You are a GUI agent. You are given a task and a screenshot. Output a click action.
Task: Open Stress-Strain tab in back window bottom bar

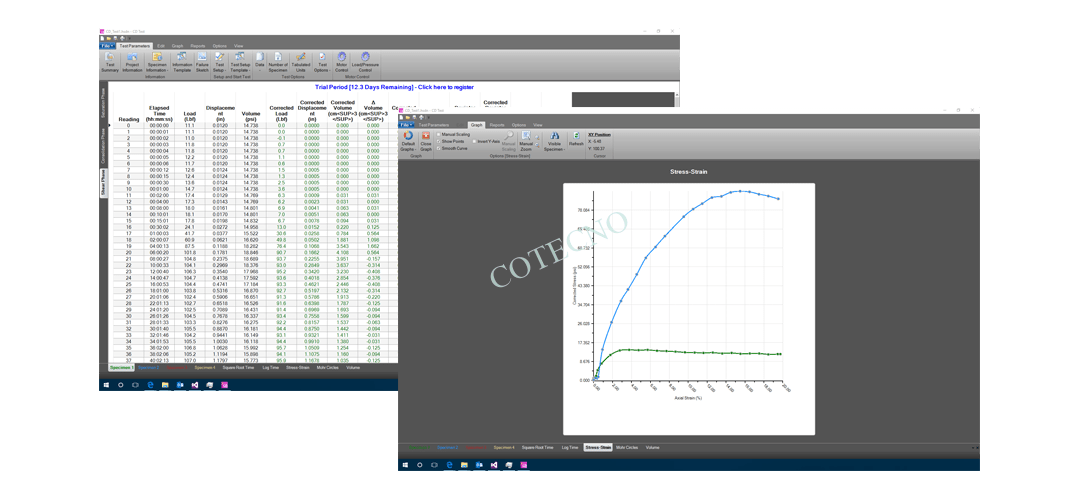(298, 368)
